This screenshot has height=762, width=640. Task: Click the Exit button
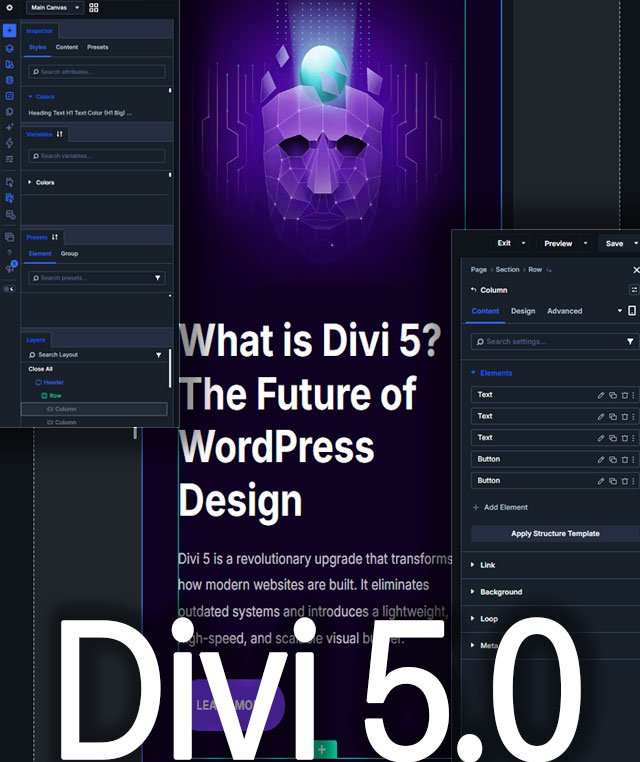tap(504, 243)
